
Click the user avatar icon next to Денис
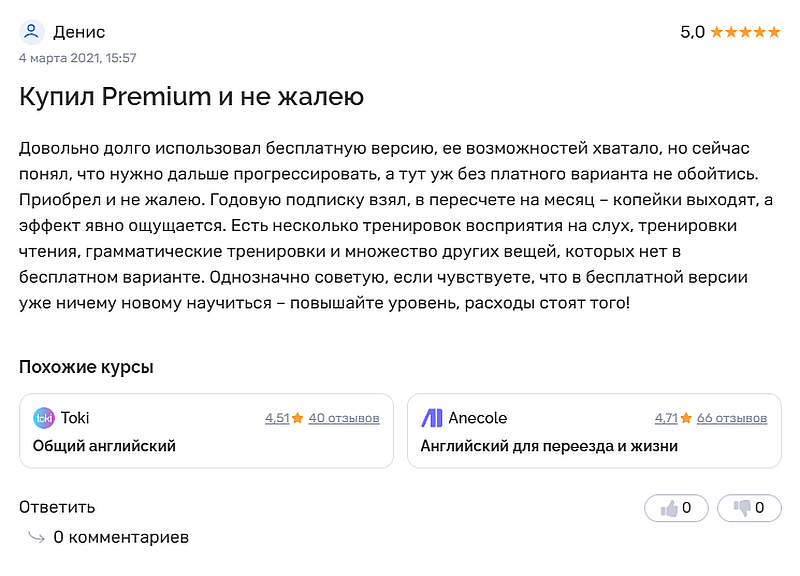[x=31, y=30]
